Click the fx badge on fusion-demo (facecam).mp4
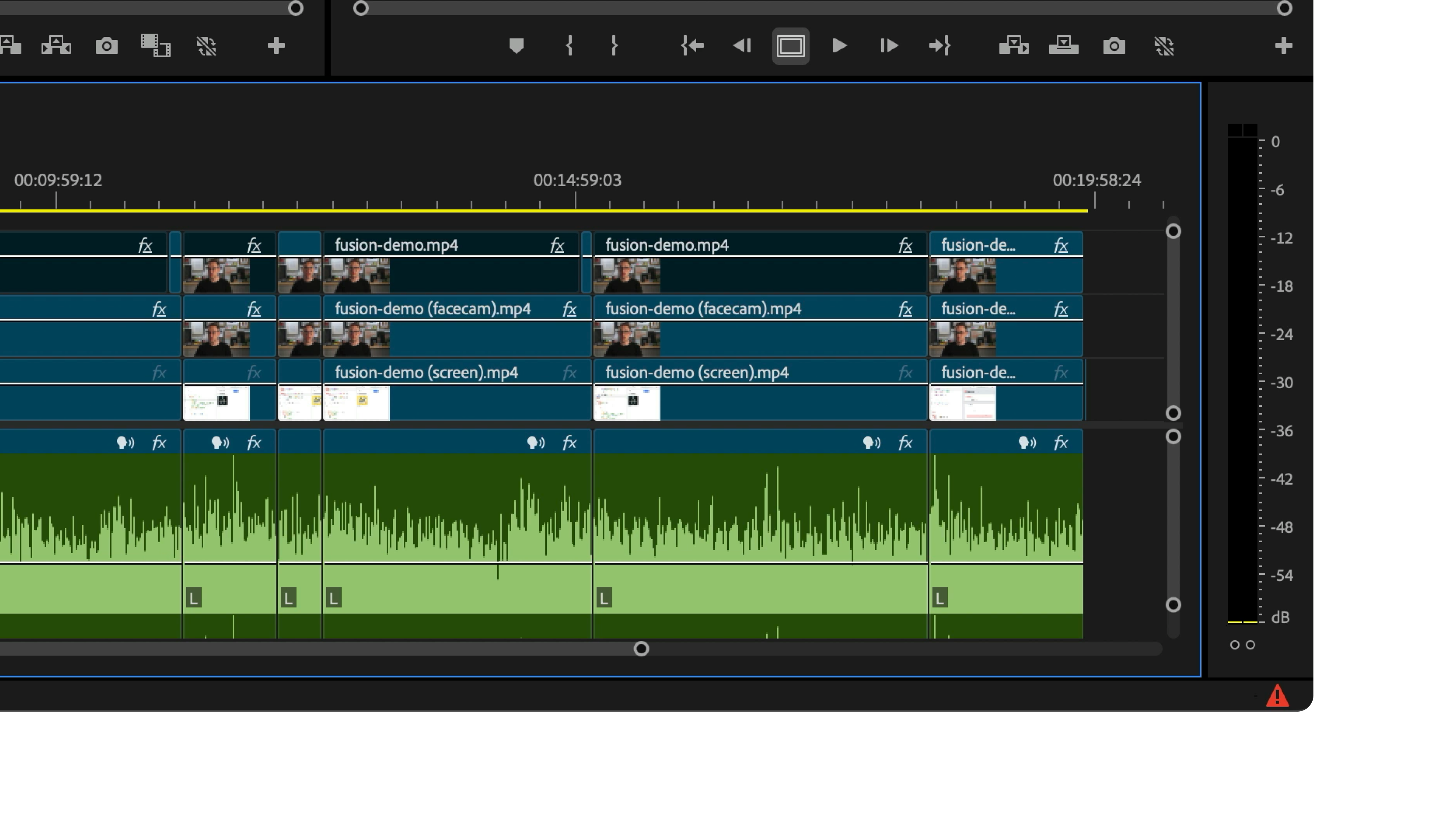This screenshot has height=819, width=1456. [x=570, y=309]
